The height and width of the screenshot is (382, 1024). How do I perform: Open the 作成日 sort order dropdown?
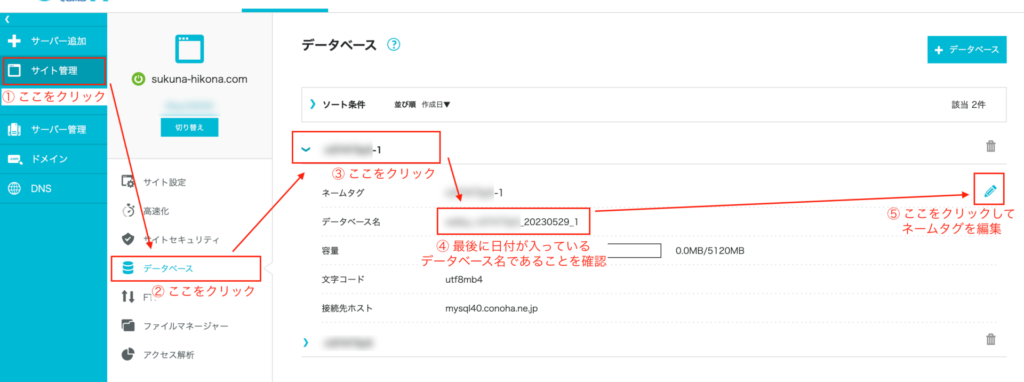436,104
